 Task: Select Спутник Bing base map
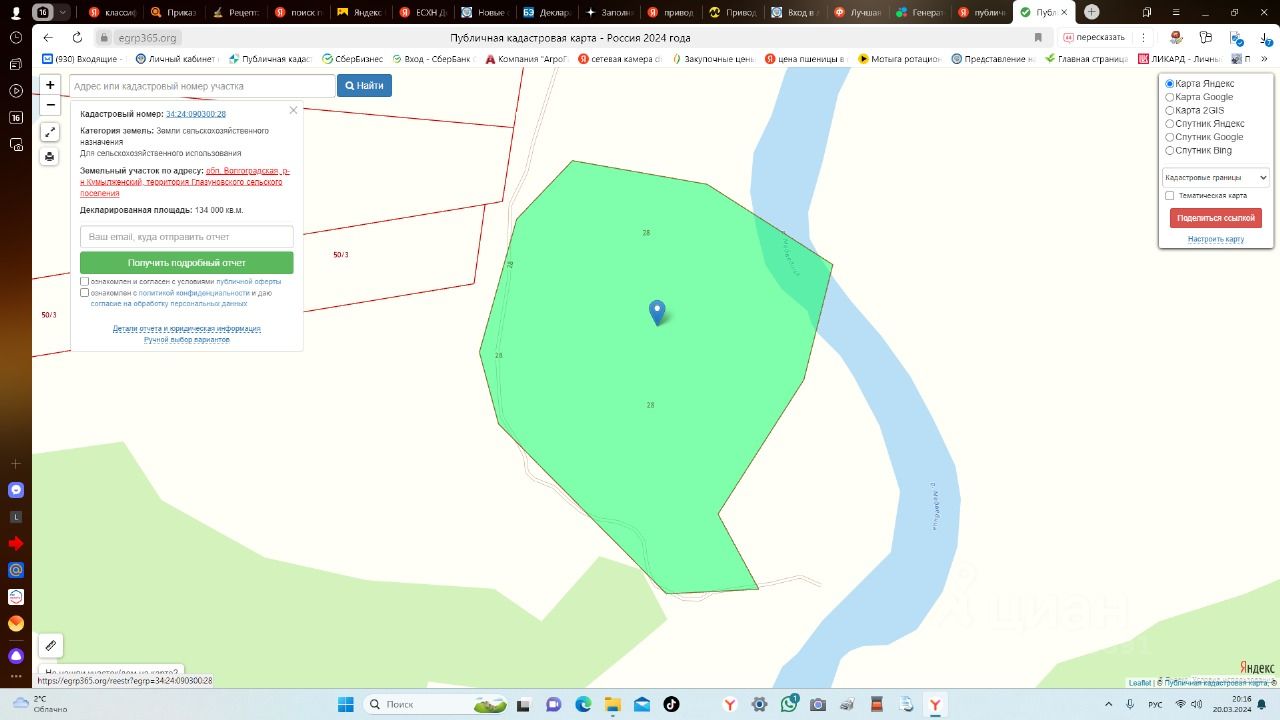[x=1170, y=150]
